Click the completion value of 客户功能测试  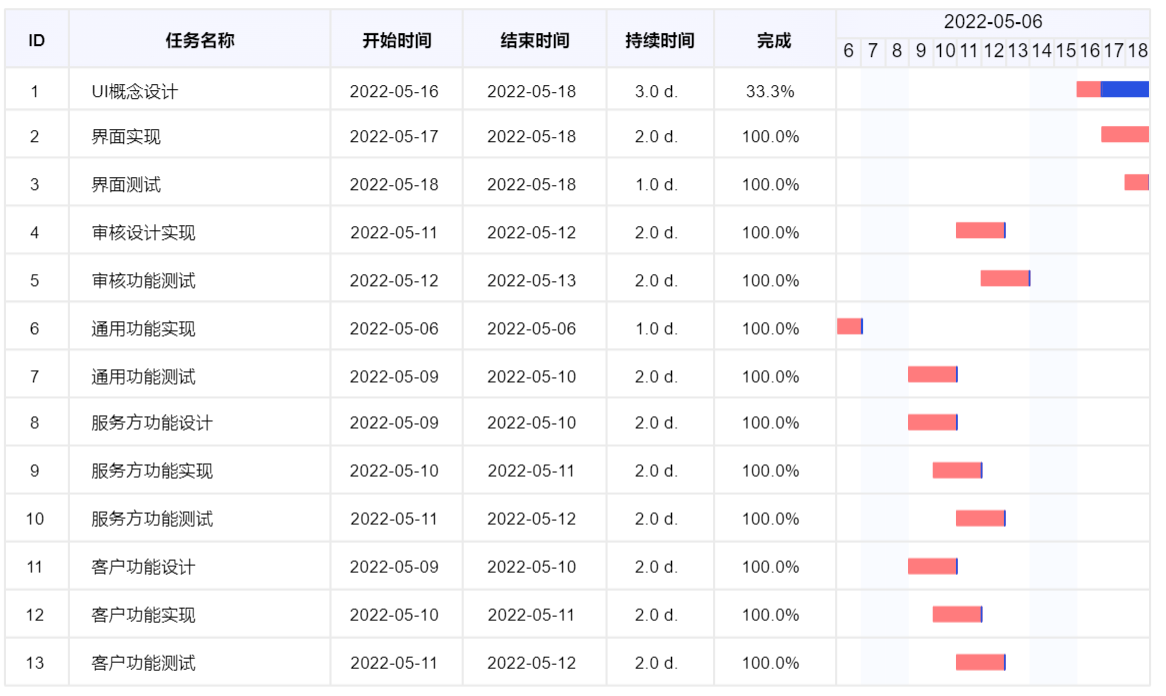tap(770, 663)
